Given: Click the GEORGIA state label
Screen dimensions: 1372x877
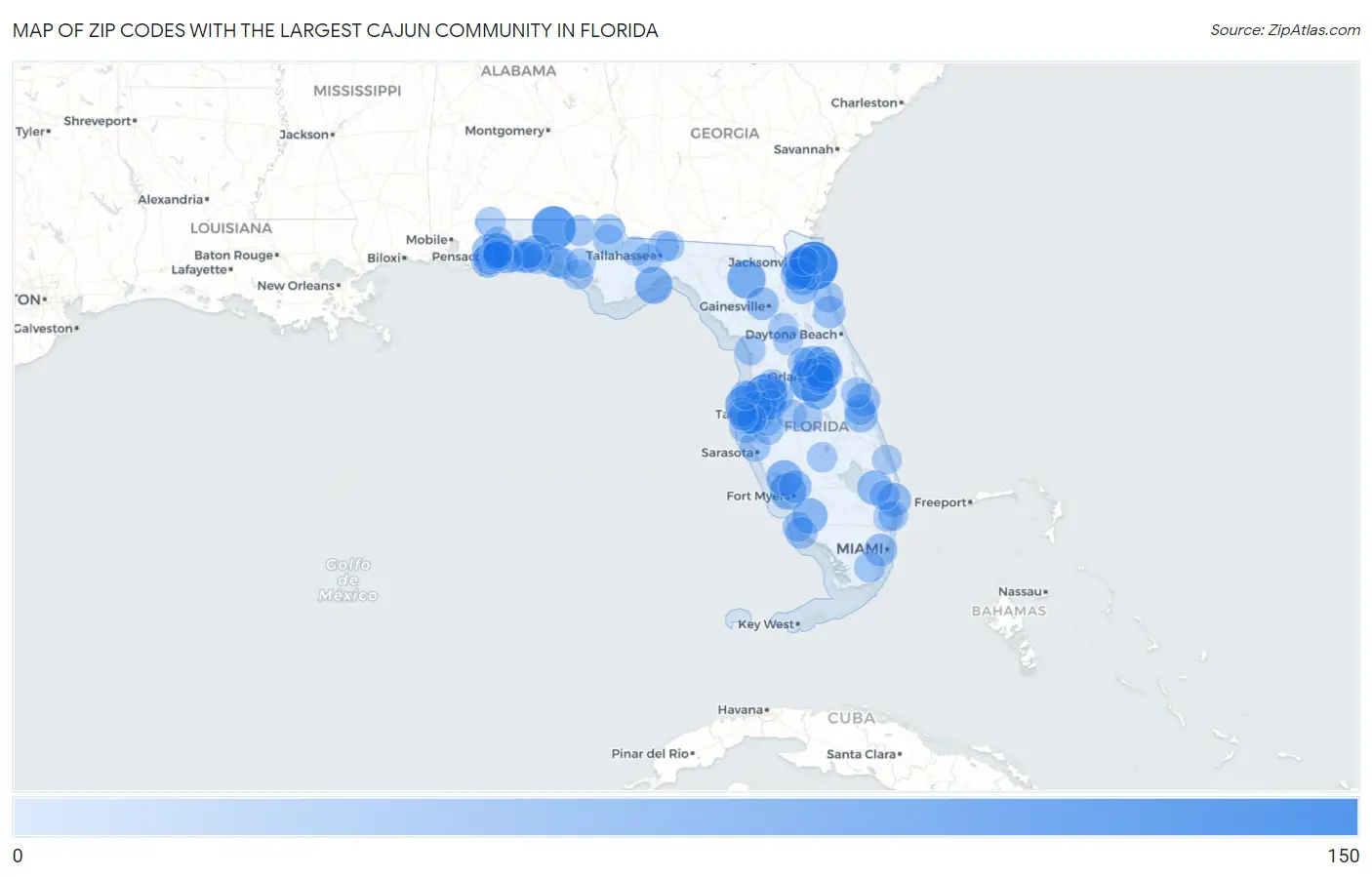Looking at the screenshot, I should tap(724, 134).
